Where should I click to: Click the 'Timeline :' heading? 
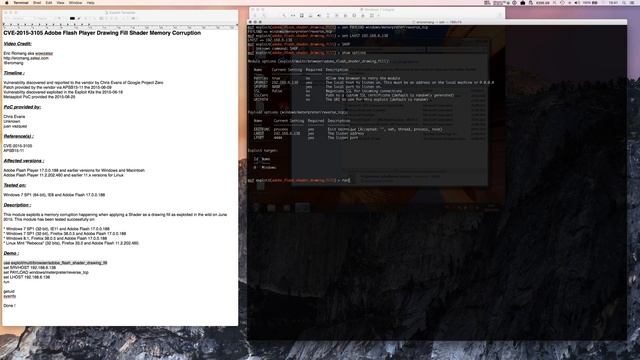[x=14, y=73]
